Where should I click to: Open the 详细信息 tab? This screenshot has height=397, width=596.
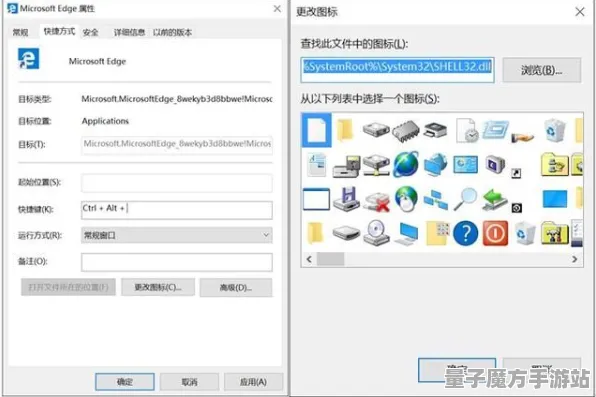point(130,32)
